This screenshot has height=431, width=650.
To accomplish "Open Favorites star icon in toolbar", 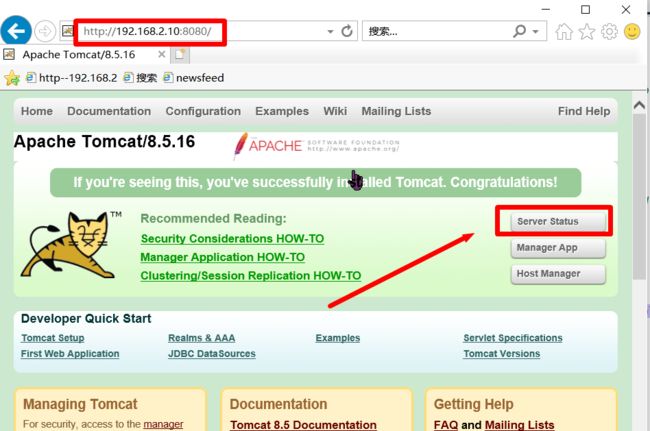I will 587,31.
